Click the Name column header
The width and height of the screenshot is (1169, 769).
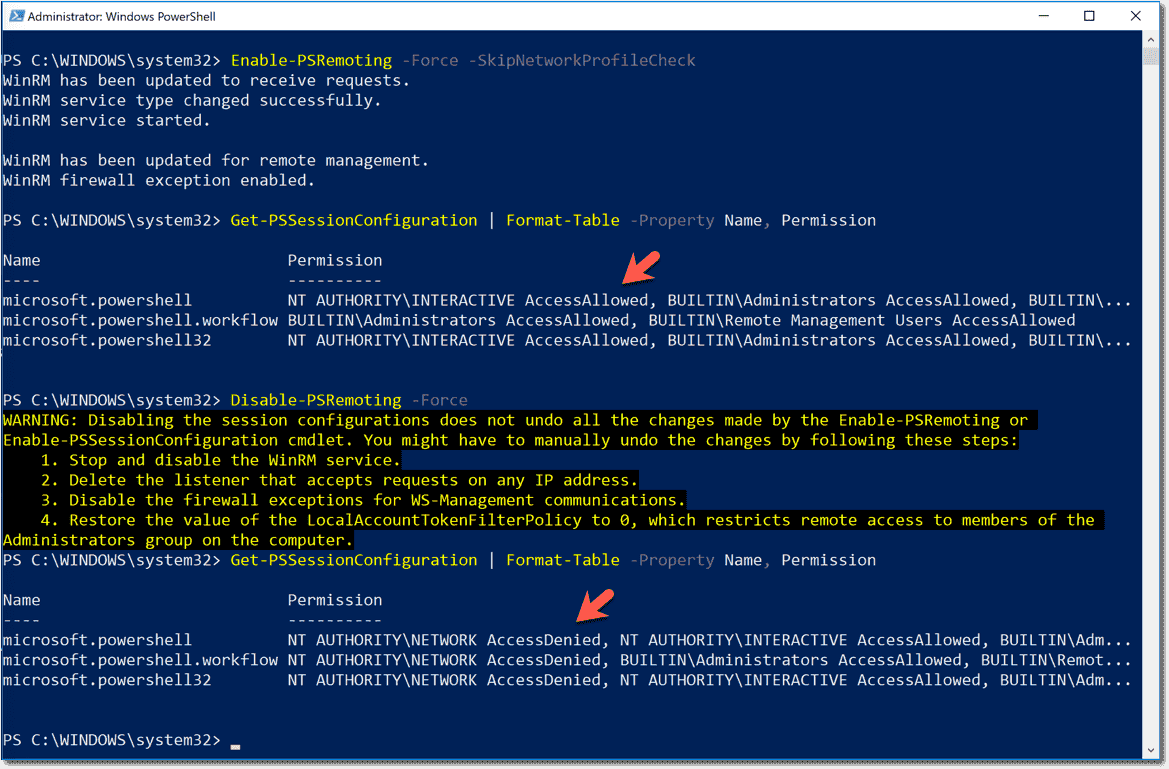point(21,260)
